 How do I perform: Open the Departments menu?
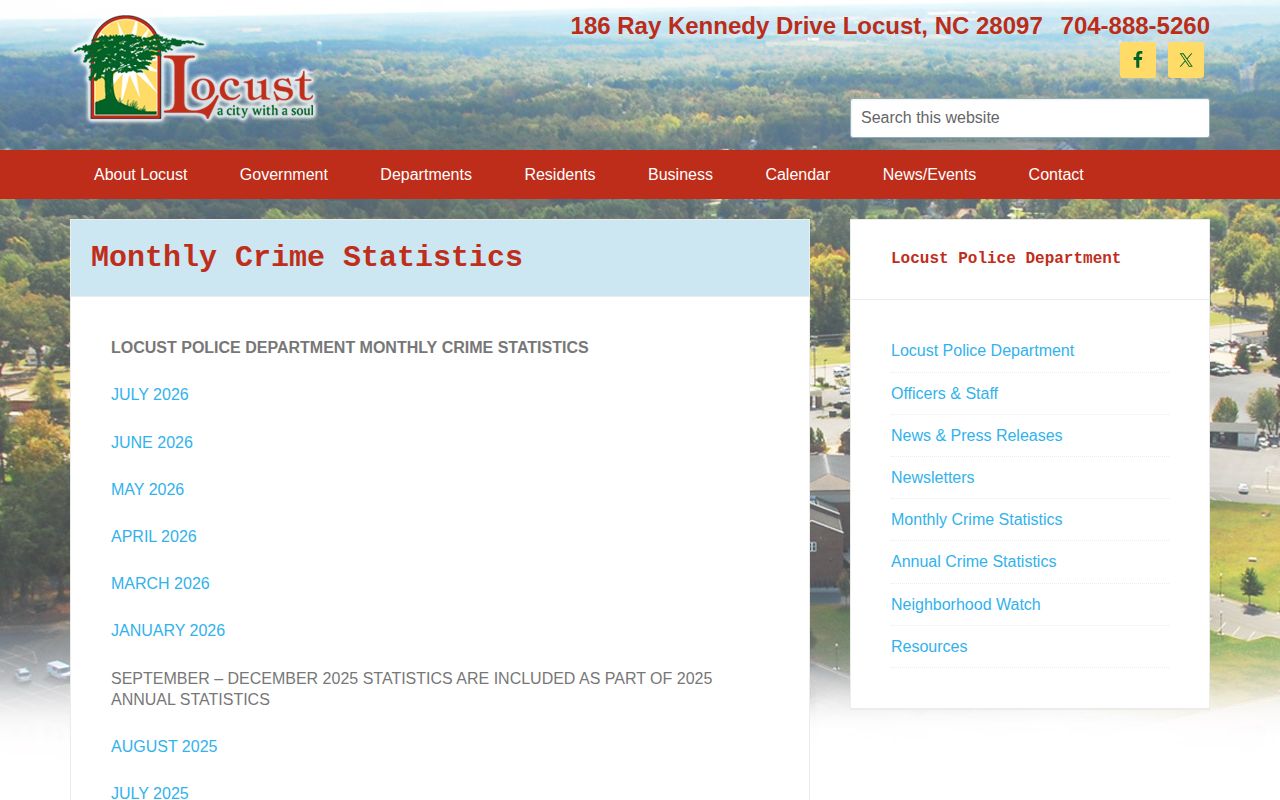pos(425,174)
